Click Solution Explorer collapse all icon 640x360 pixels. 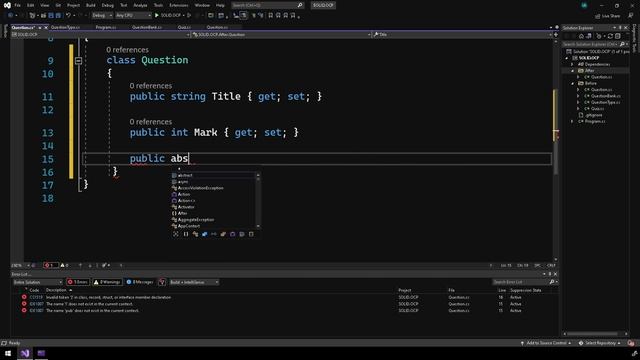coord(618,36)
